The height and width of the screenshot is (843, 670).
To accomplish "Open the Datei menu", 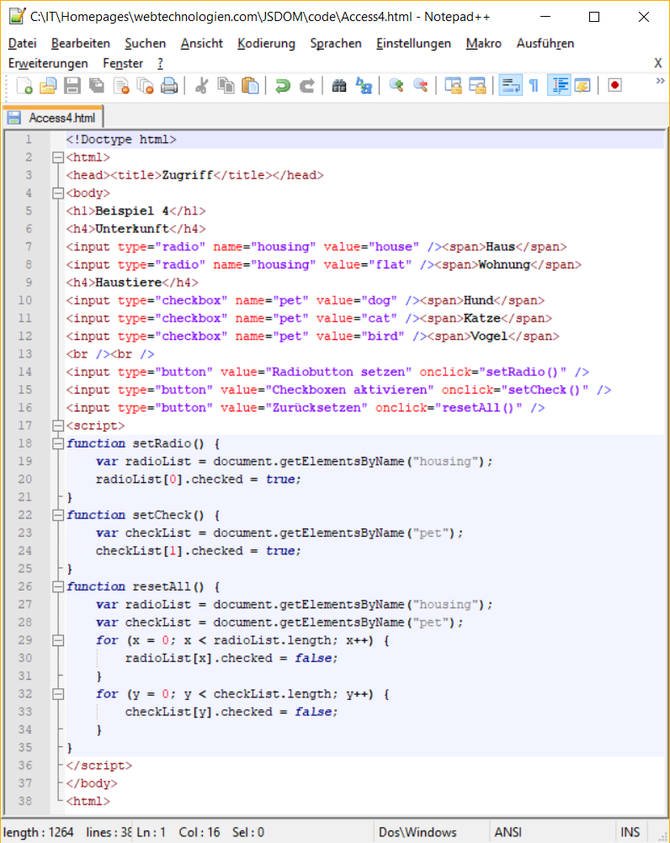I will coord(22,43).
